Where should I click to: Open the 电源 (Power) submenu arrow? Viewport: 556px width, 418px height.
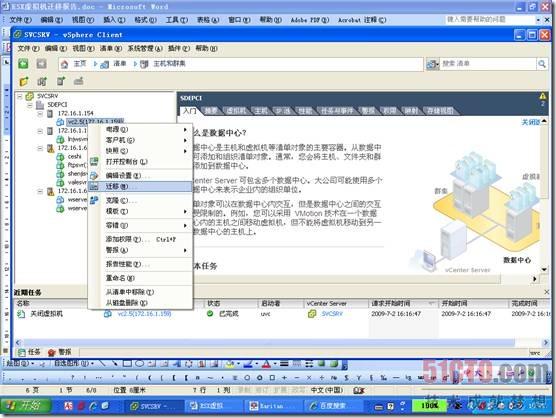pyautogui.click(x=185, y=130)
